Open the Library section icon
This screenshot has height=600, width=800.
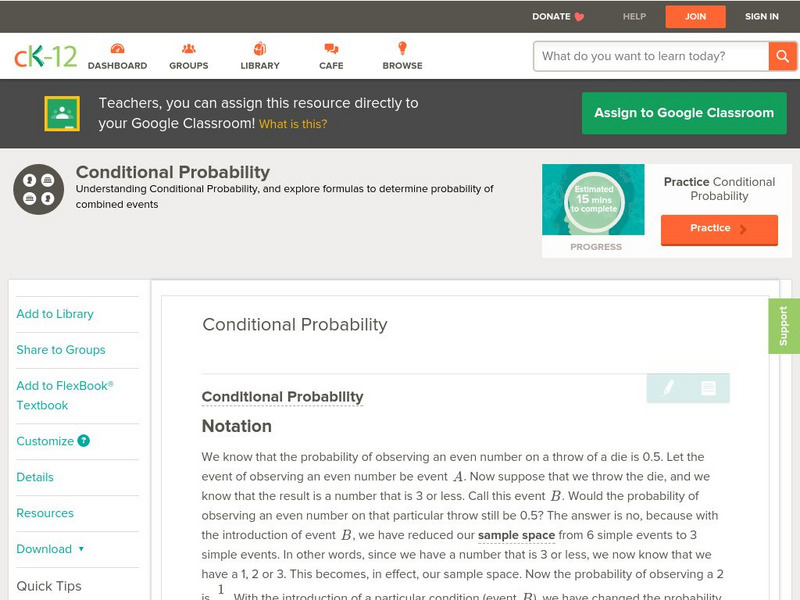(x=259, y=47)
